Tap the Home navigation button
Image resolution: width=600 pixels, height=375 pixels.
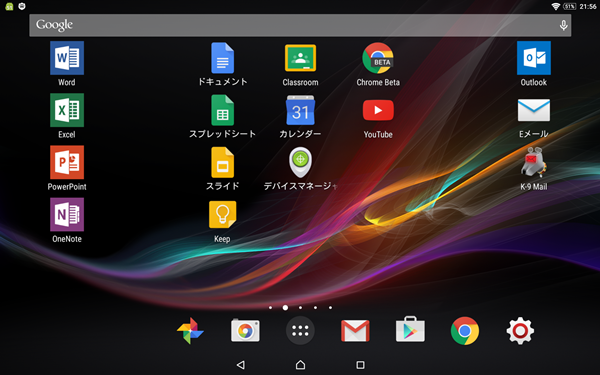(x=300, y=365)
